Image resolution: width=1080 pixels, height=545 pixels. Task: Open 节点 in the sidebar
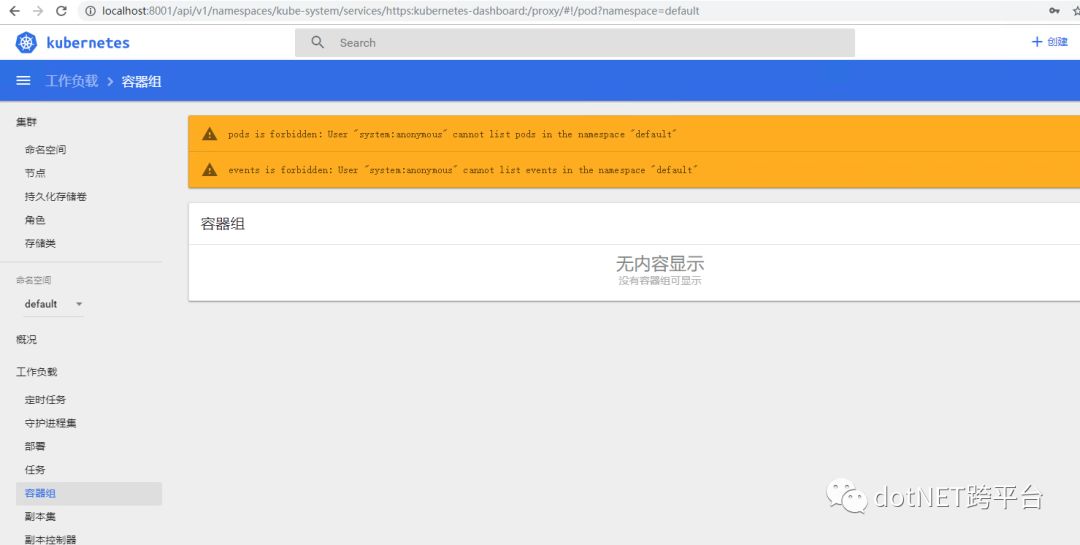click(x=35, y=173)
